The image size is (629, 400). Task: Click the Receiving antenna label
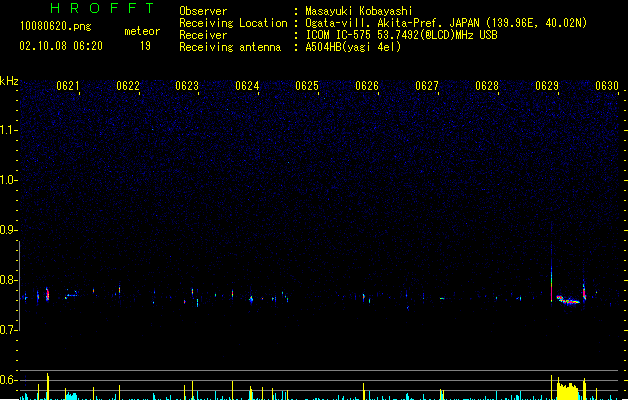230,47
